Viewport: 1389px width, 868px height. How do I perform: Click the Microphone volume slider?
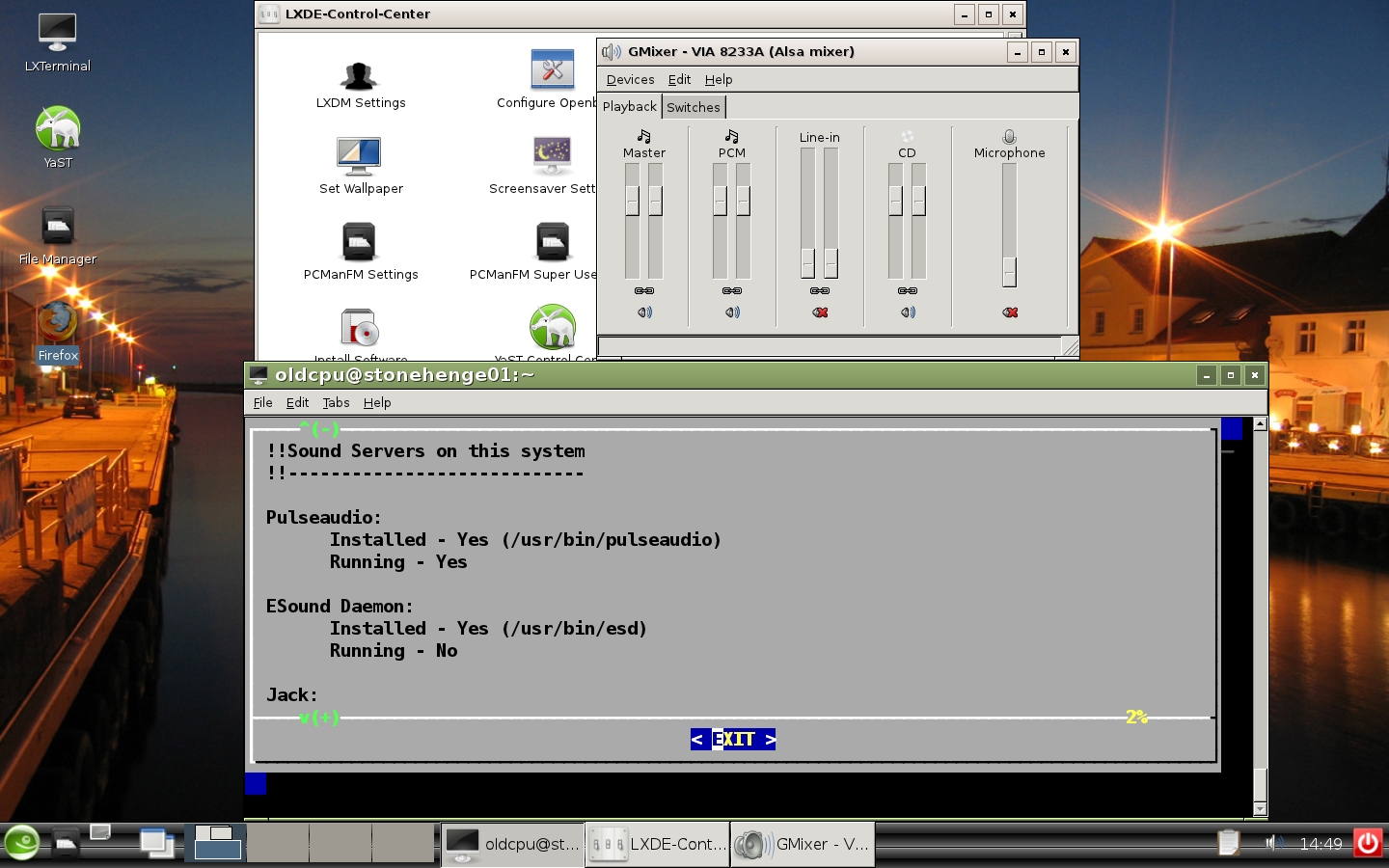click(1009, 272)
